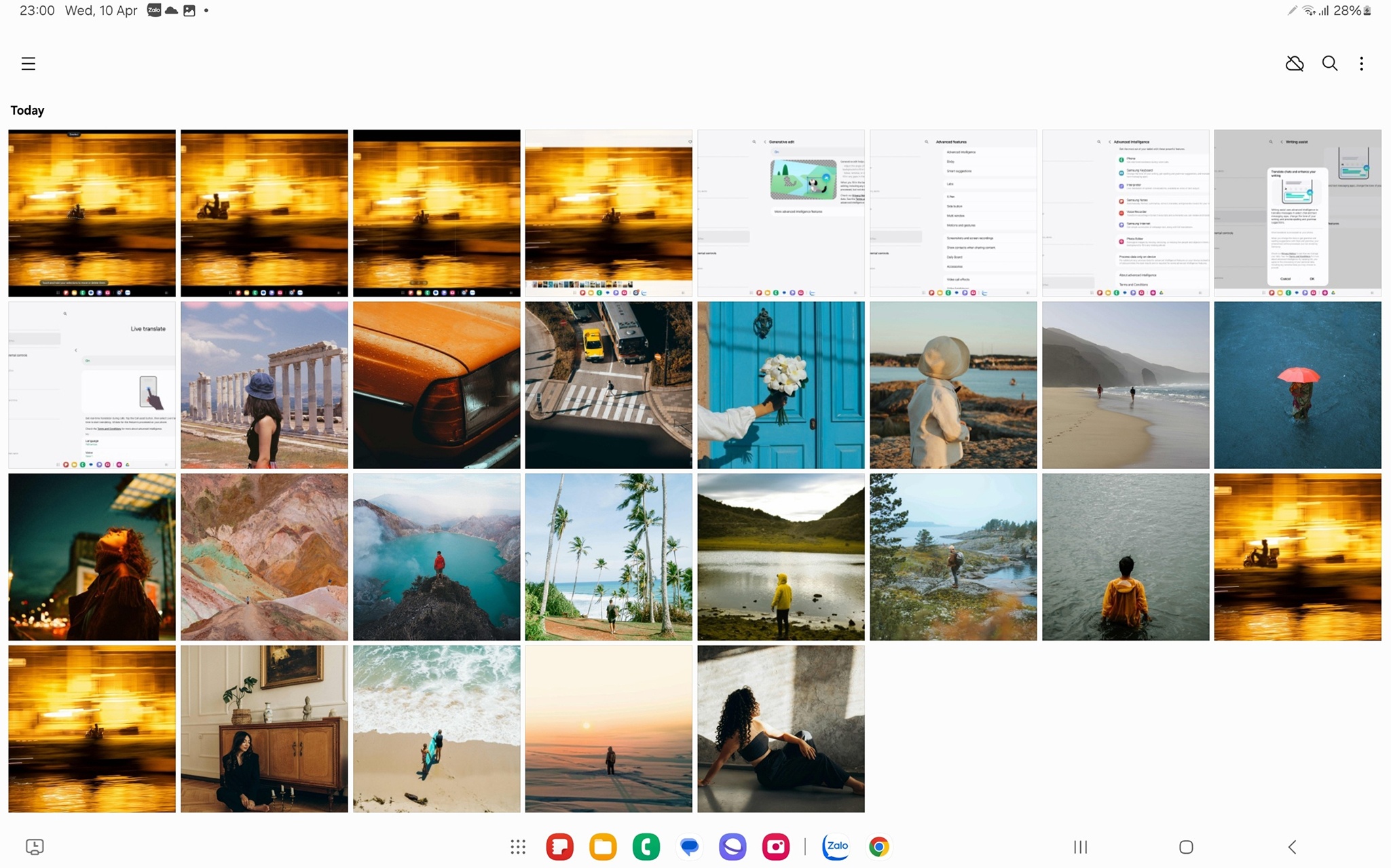Open the app drawer grid icon
This screenshot has width=1391, height=868.
point(518,846)
